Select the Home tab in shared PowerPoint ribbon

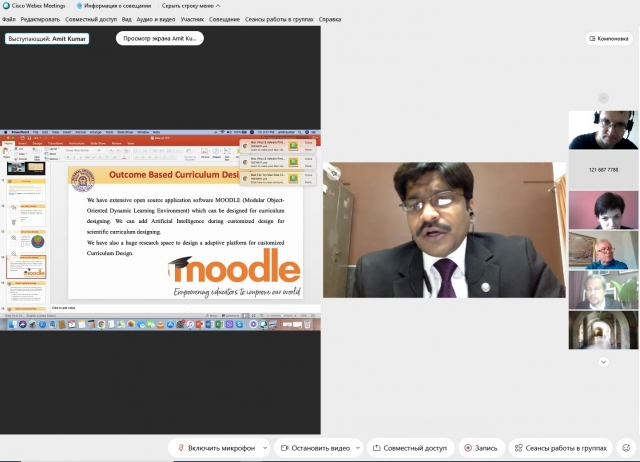[x=8, y=143]
